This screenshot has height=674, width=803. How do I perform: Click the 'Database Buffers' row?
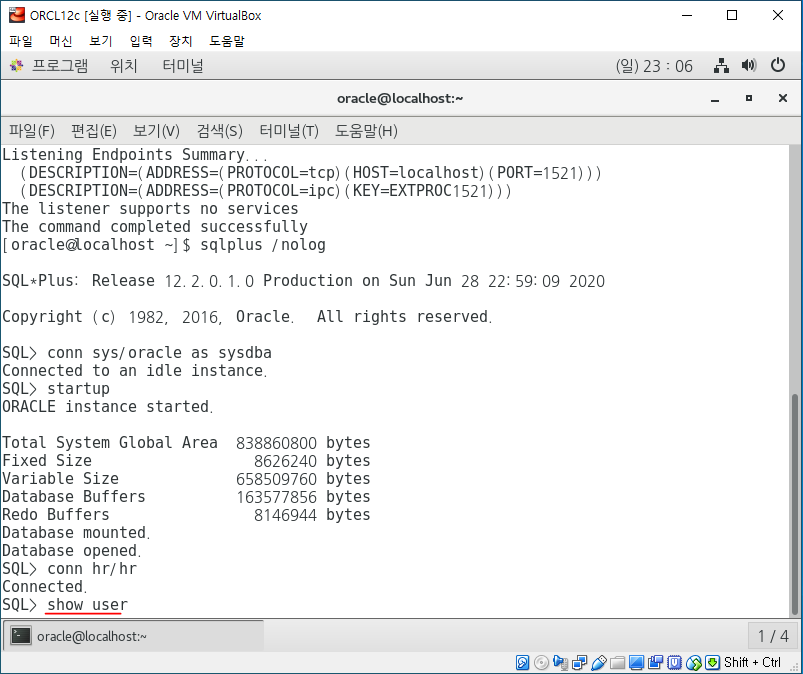click(x=186, y=496)
